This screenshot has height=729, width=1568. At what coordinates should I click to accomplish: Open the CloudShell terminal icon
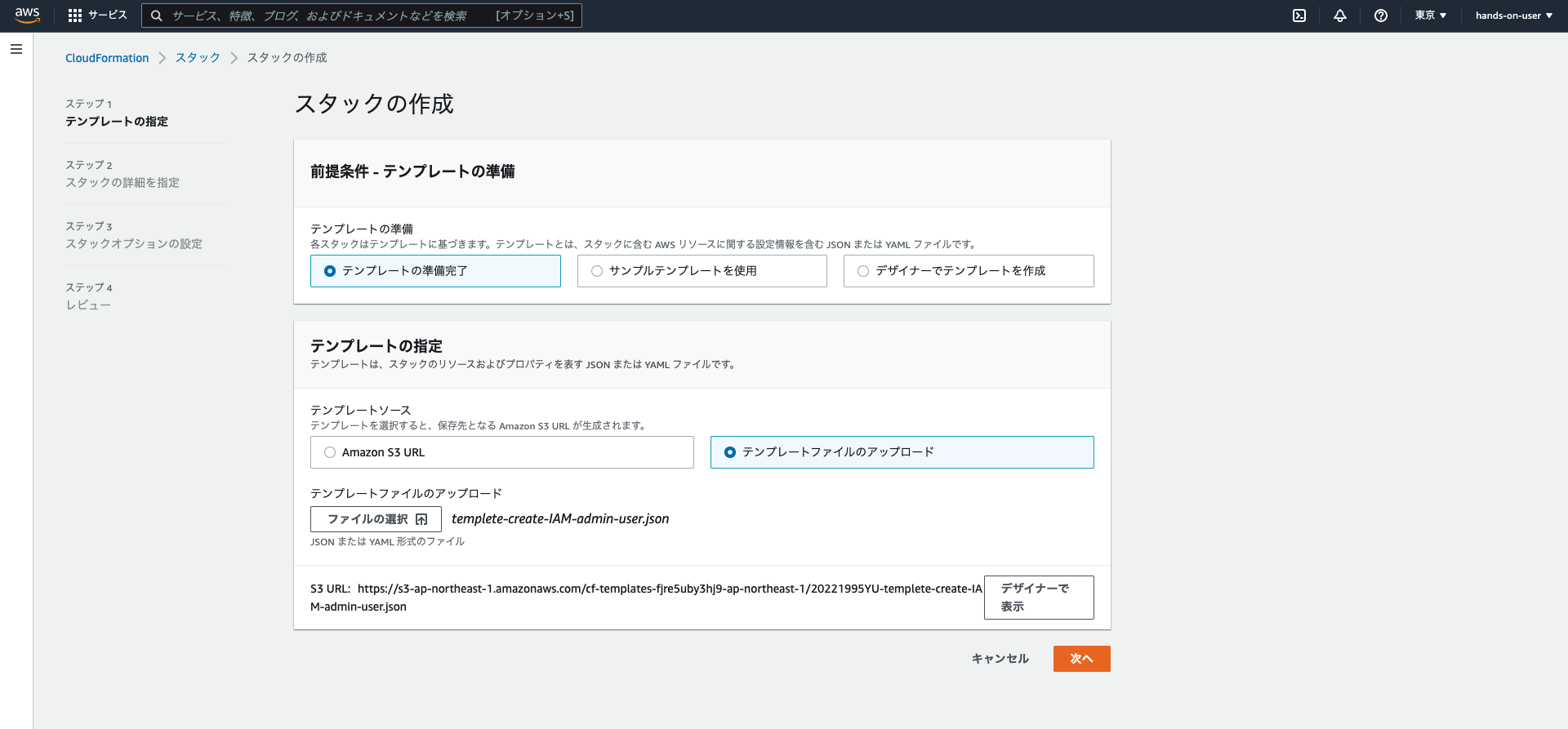pos(1299,16)
